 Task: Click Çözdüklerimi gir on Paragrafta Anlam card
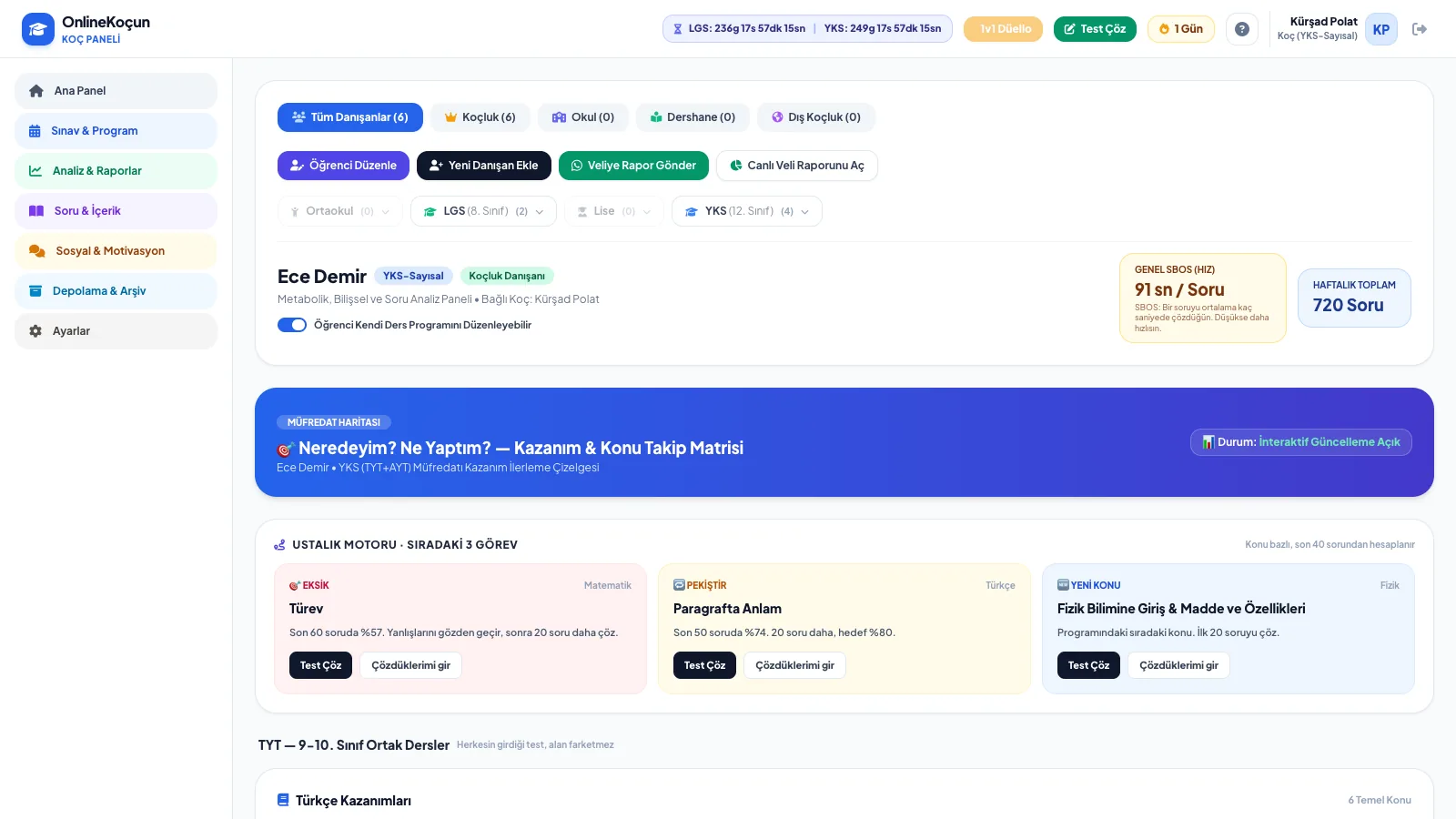click(794, 665)
